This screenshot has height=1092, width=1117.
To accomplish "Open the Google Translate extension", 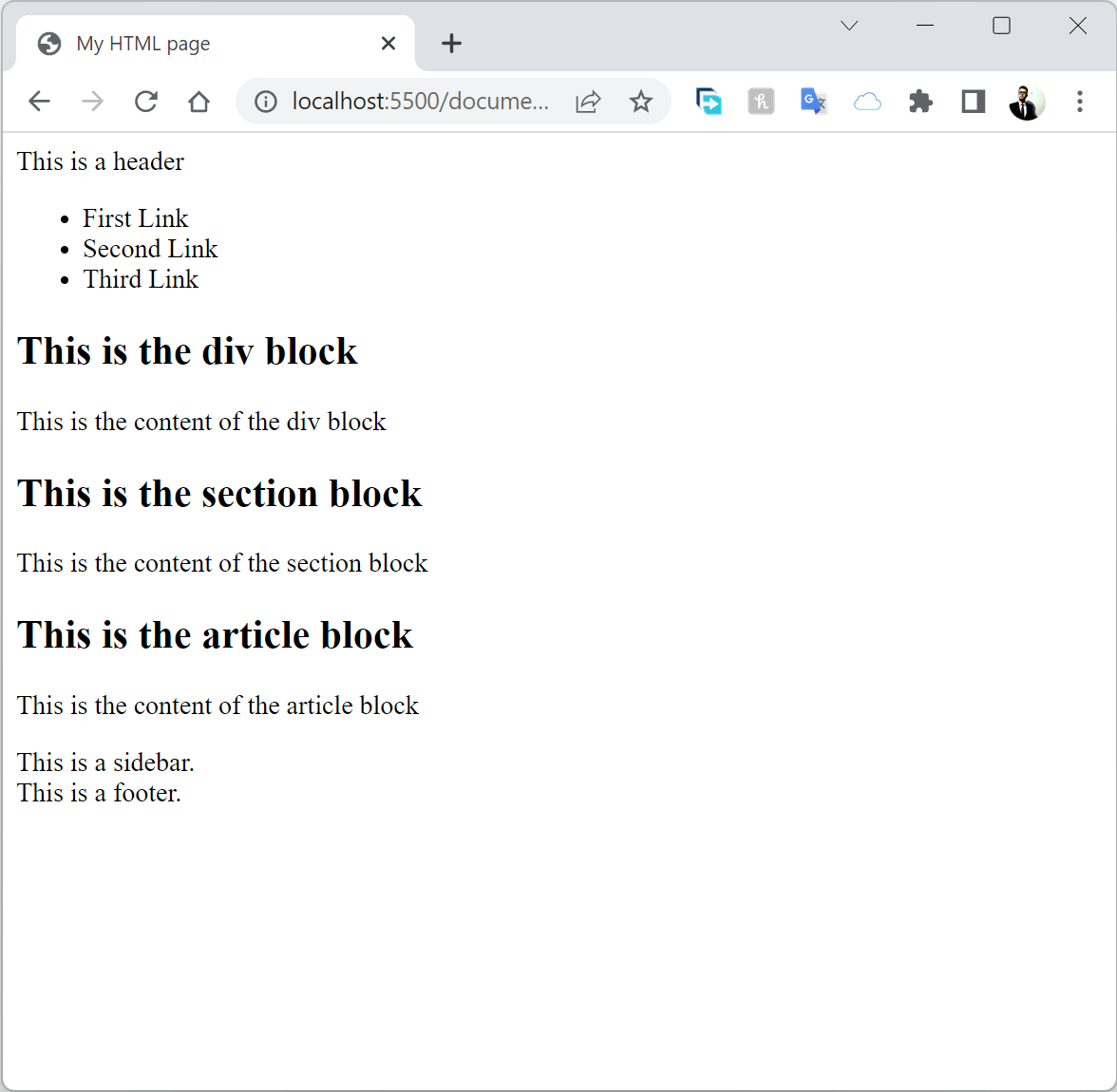I will tap(813, 101).
